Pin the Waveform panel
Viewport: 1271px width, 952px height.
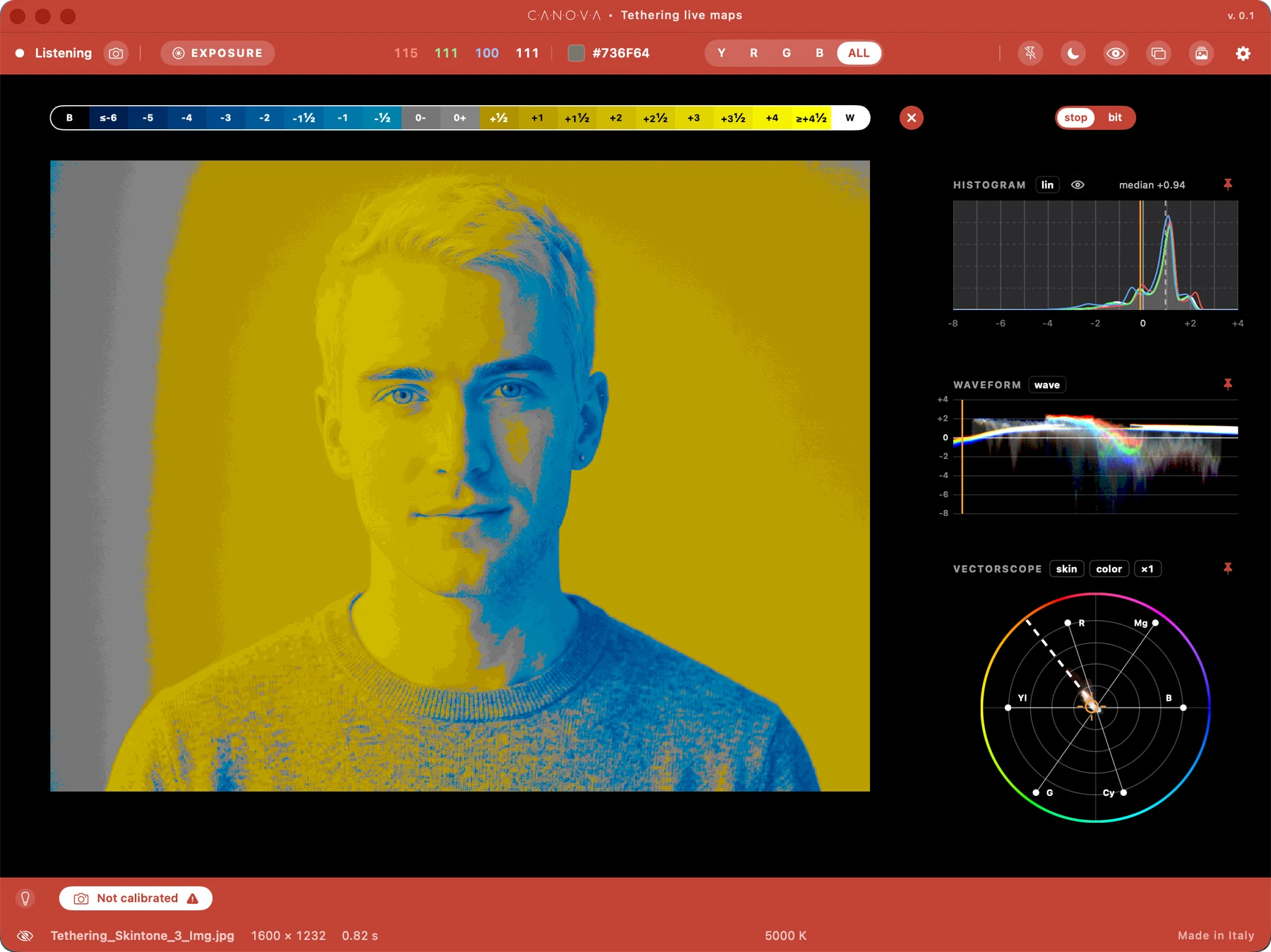(1228, 384)
